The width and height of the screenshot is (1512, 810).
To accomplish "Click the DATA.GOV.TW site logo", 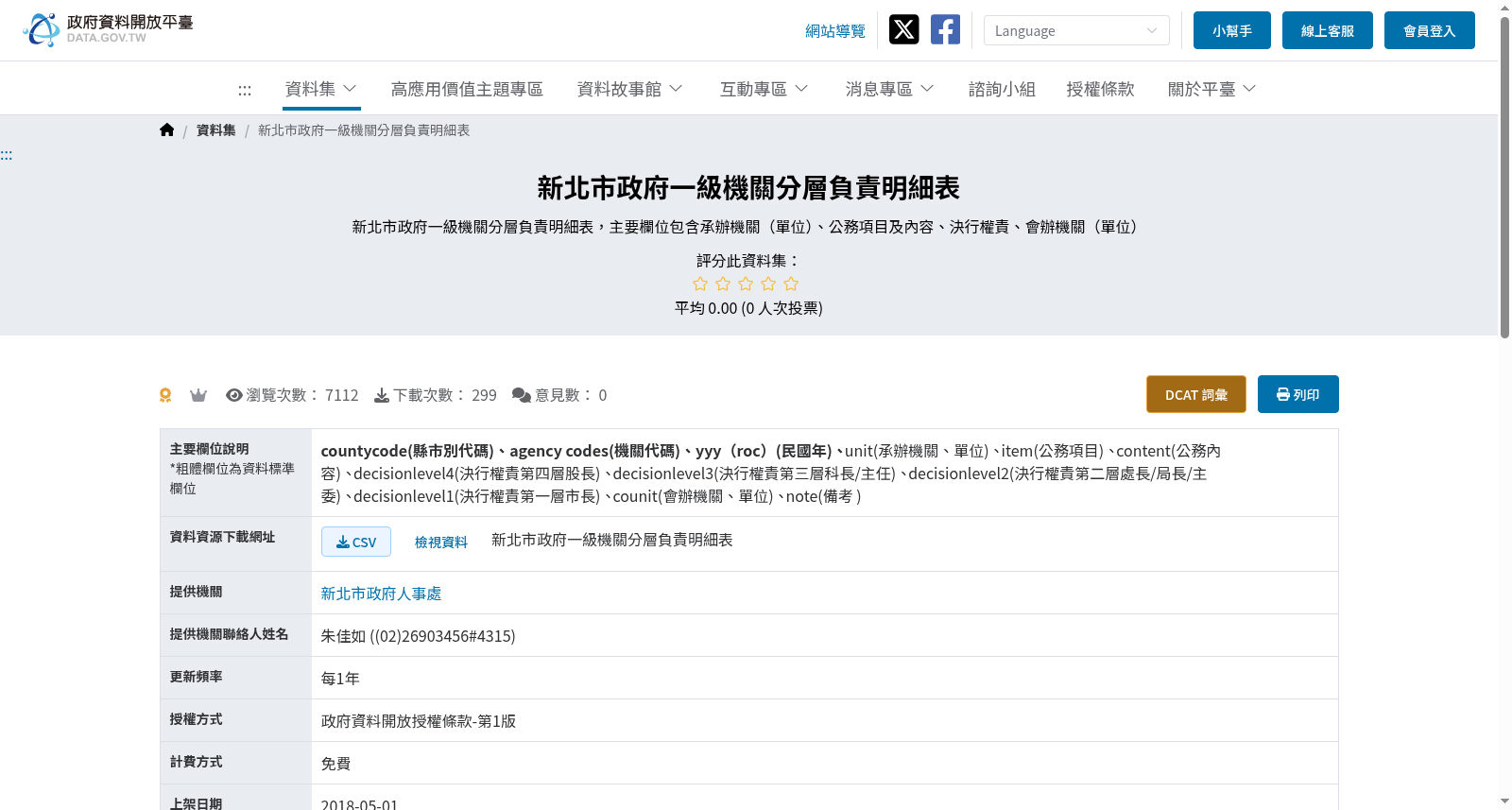I will [x=108, y=29].
